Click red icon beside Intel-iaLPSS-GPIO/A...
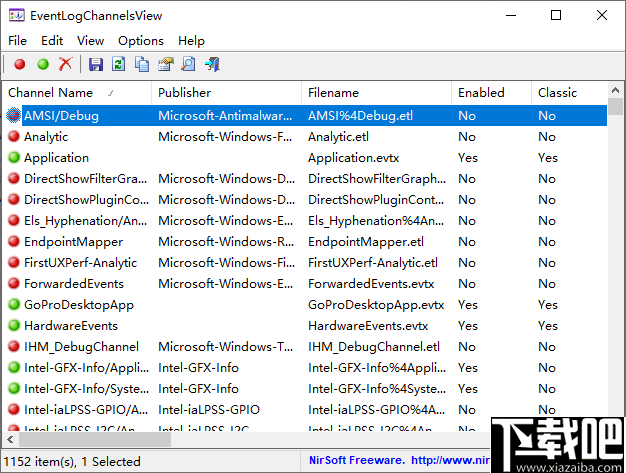 (14, 410)
